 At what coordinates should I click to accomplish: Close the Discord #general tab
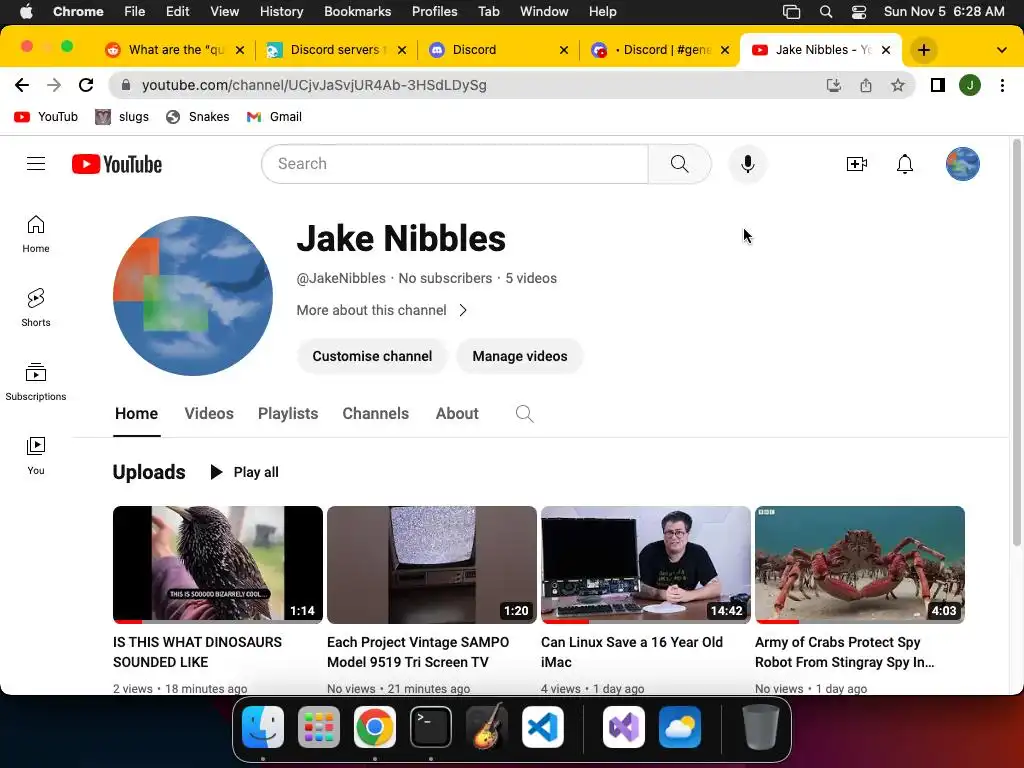(x=725, y=50)
